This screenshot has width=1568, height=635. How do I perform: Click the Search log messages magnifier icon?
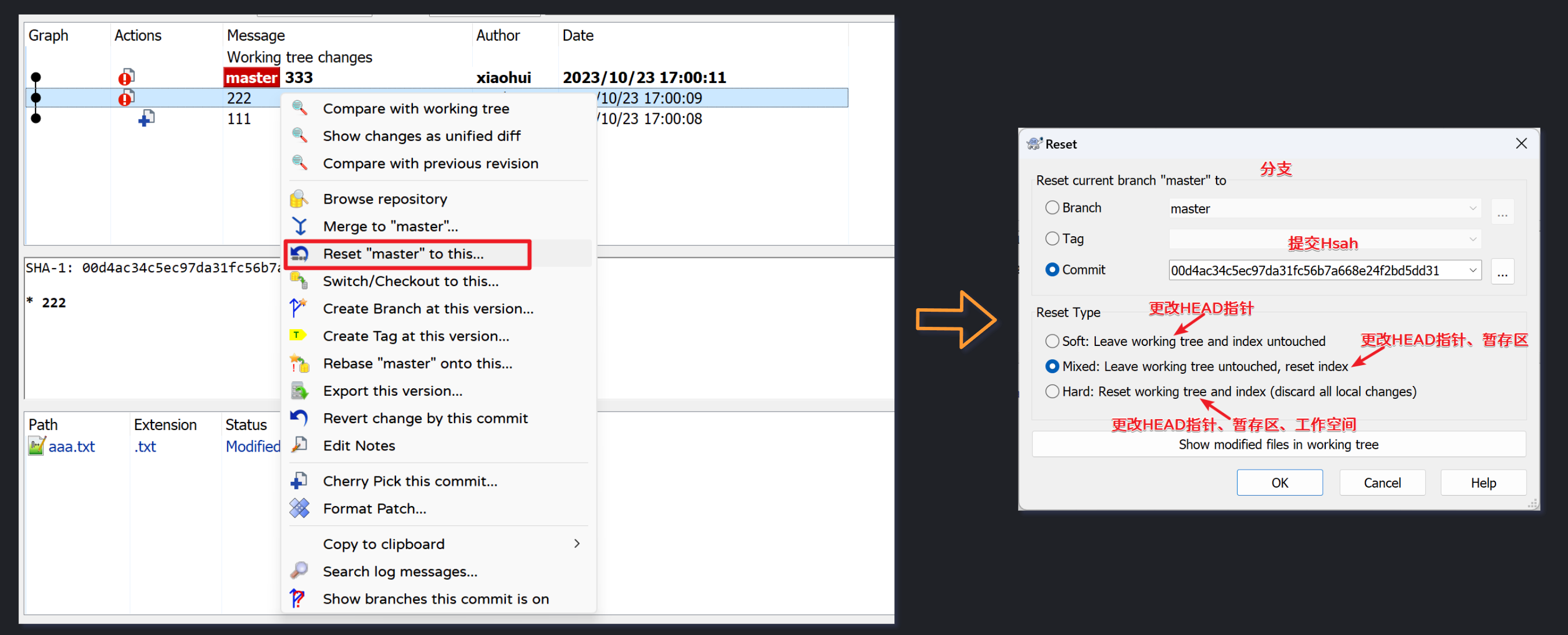pos(299,571)
